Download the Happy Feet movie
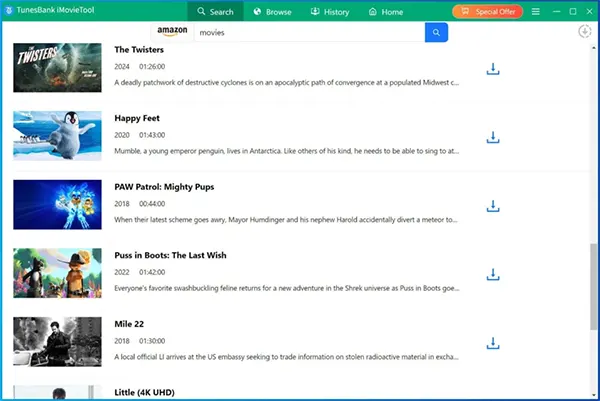Screen dimensions: 600x401 (x=492, y=138)
